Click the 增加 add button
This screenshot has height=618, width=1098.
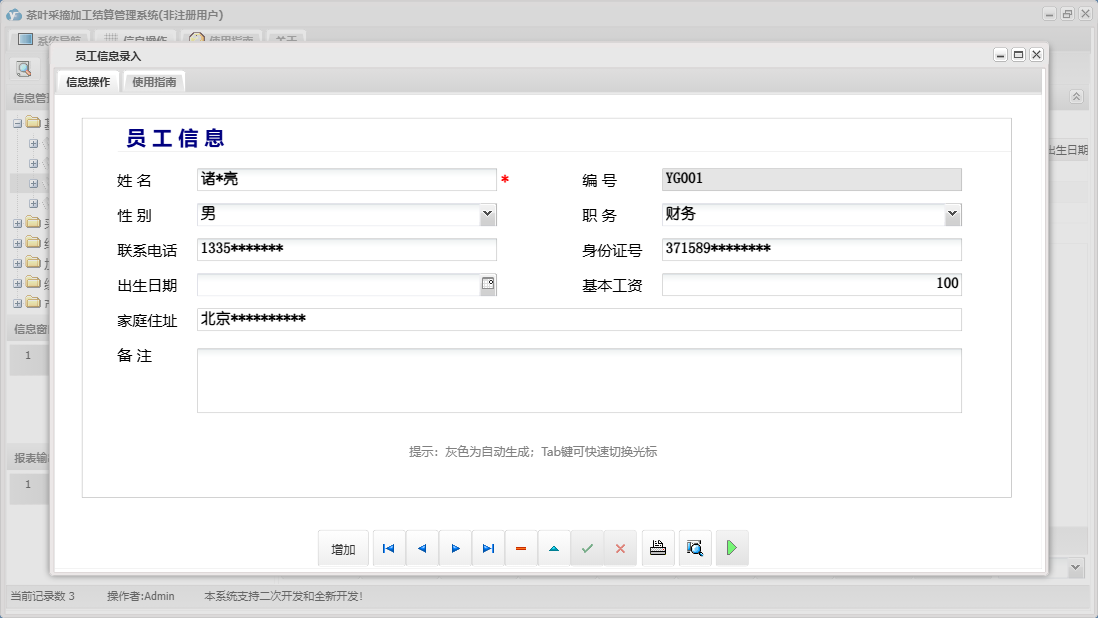(343, 548)
